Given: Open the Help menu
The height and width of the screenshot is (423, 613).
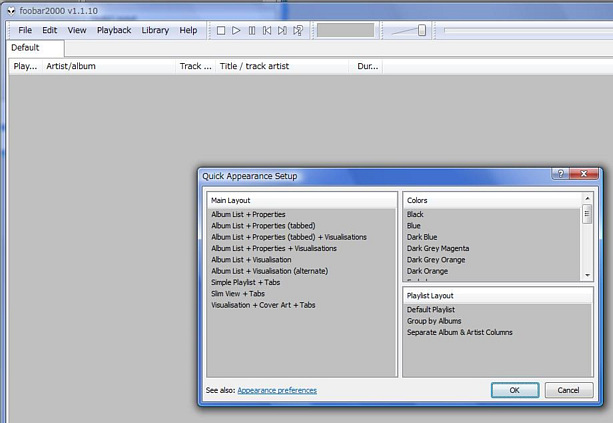Looking at the screenshot, I should pyautogui.click(x=188, y=30).
